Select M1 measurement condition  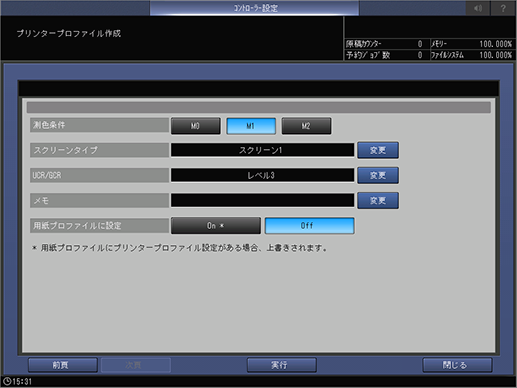coord(251,126)
